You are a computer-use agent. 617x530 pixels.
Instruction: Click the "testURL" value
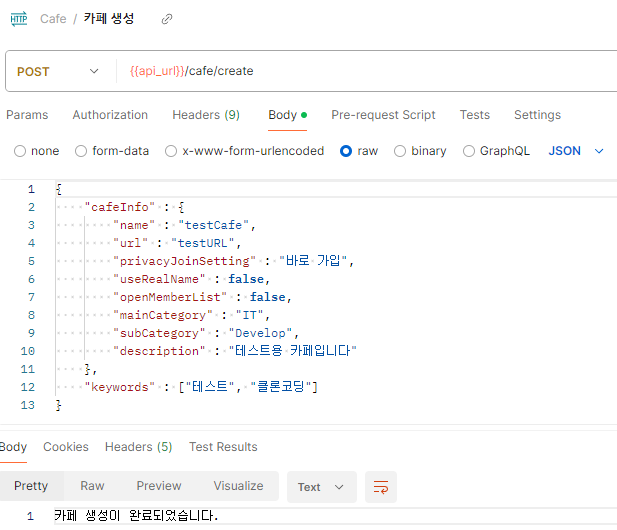203,243
